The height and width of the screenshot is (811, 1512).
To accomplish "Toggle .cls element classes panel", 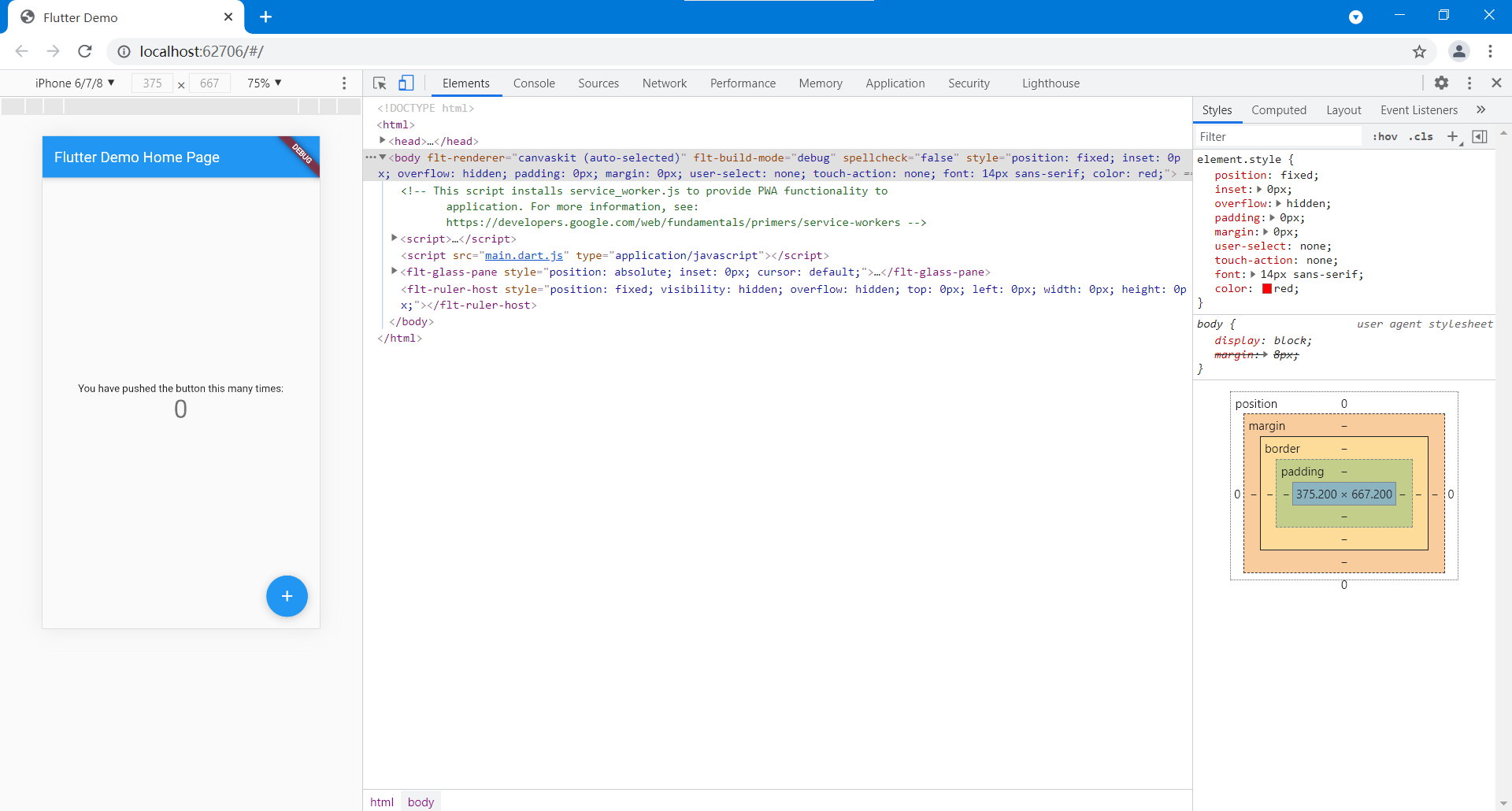I will [x=1421, y=136].
